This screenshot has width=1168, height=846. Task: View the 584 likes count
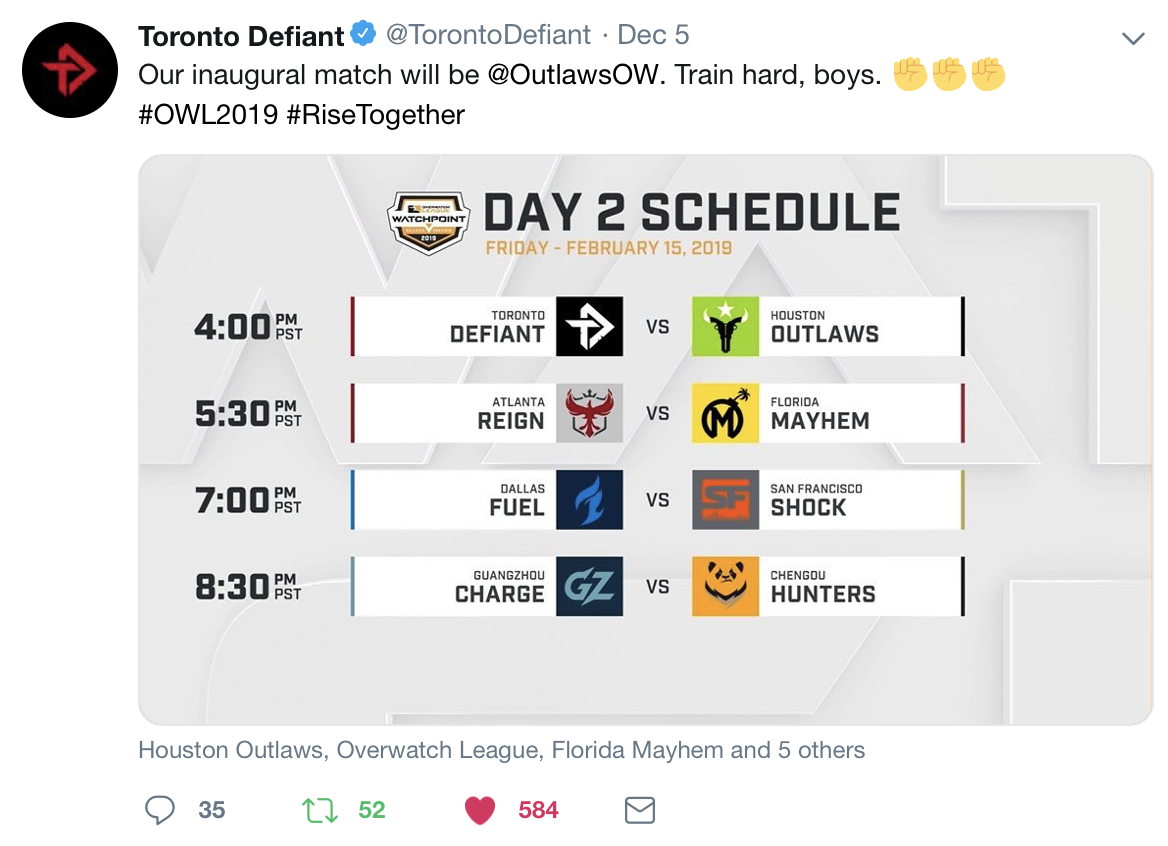[x=538, y=810]
